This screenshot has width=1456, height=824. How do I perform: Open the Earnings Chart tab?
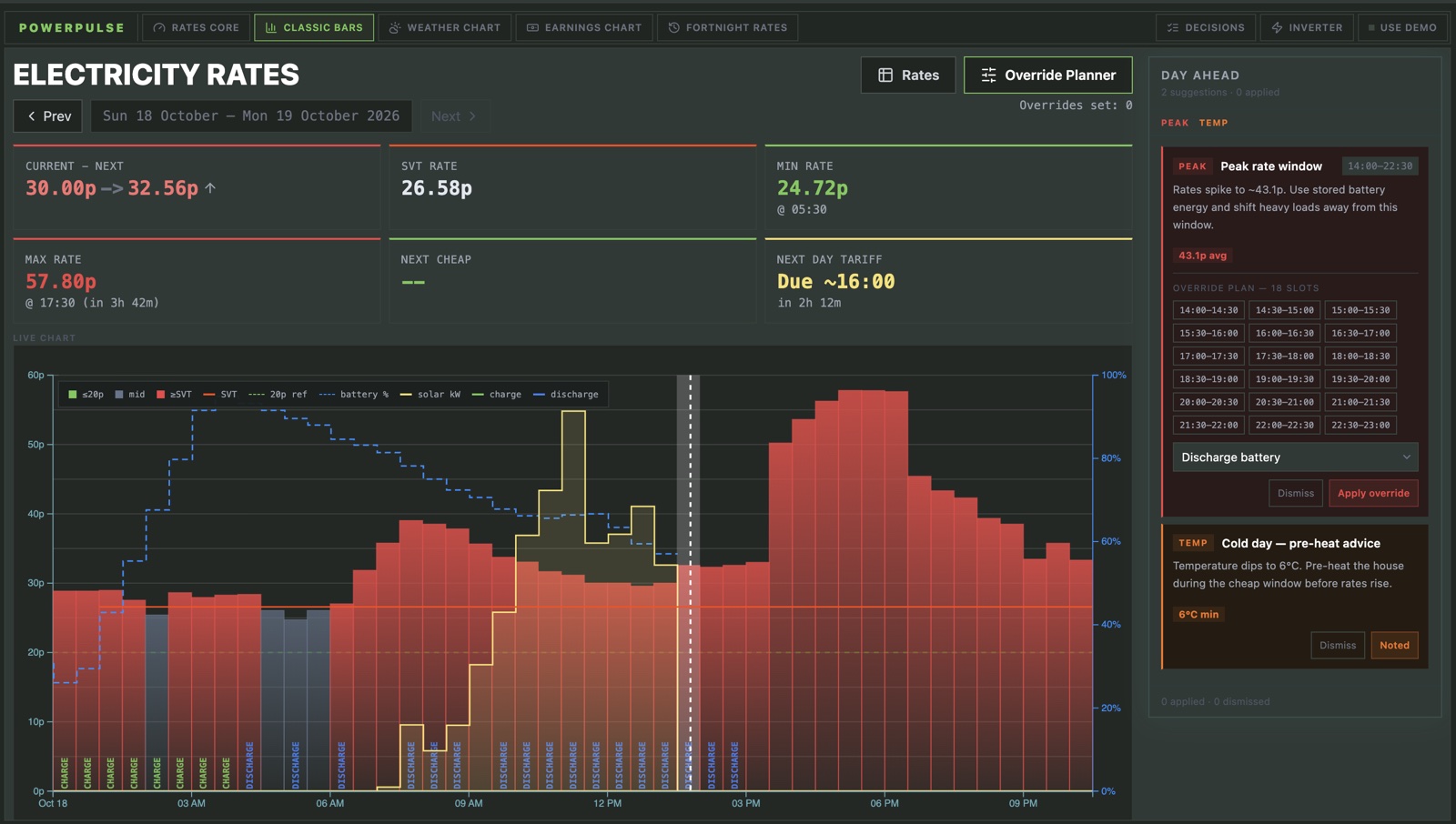tap(584, 27)
